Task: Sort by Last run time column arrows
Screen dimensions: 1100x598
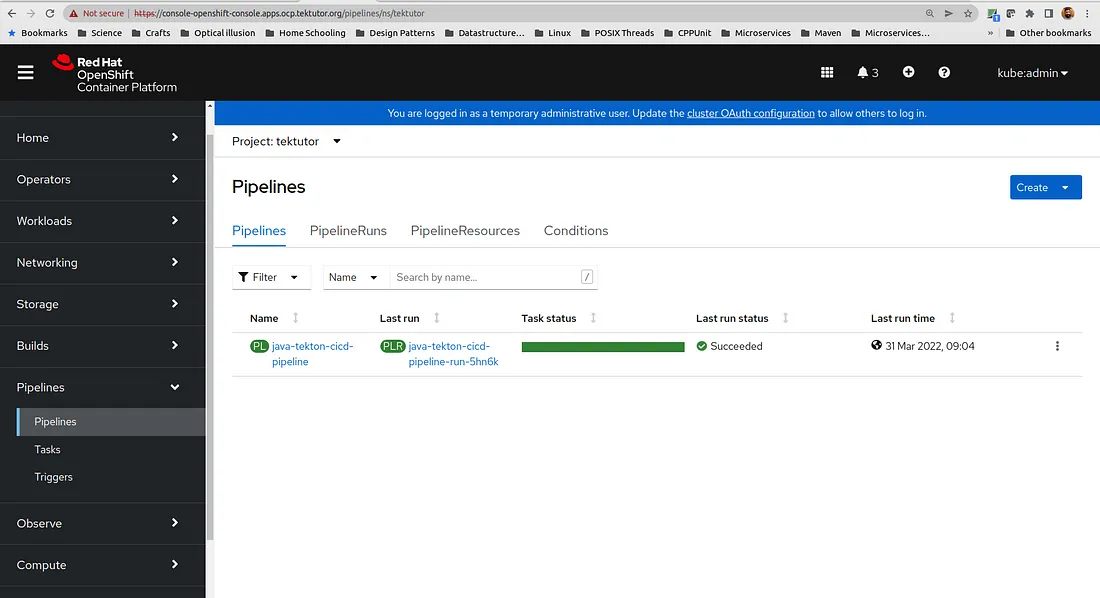Action: tap(952, 318)
